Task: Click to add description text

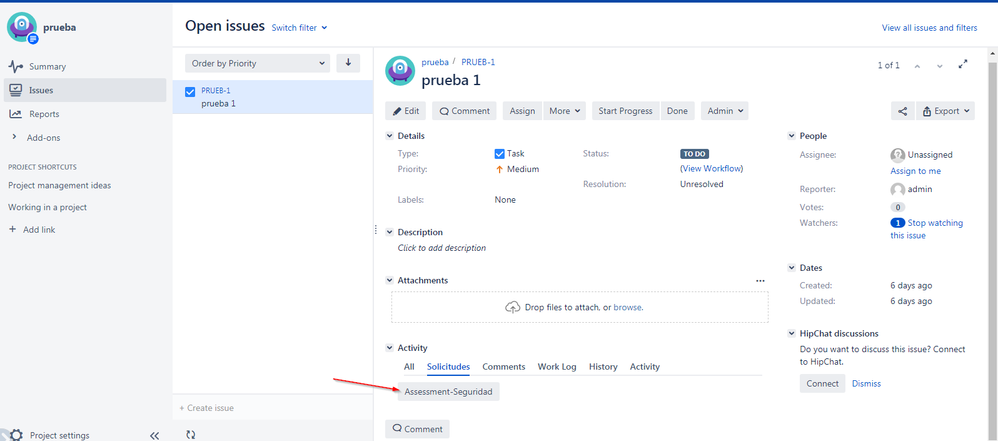Action: tap(442, 248)
